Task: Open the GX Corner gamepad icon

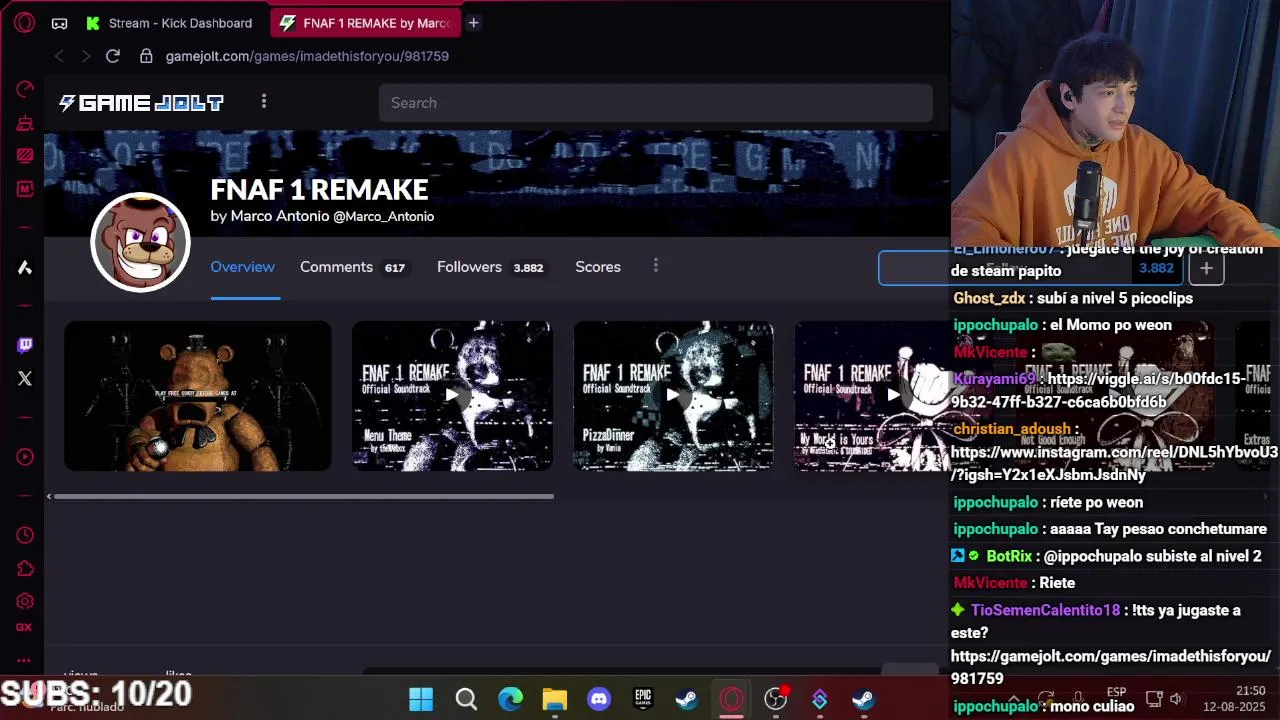Action: [60, 23]
